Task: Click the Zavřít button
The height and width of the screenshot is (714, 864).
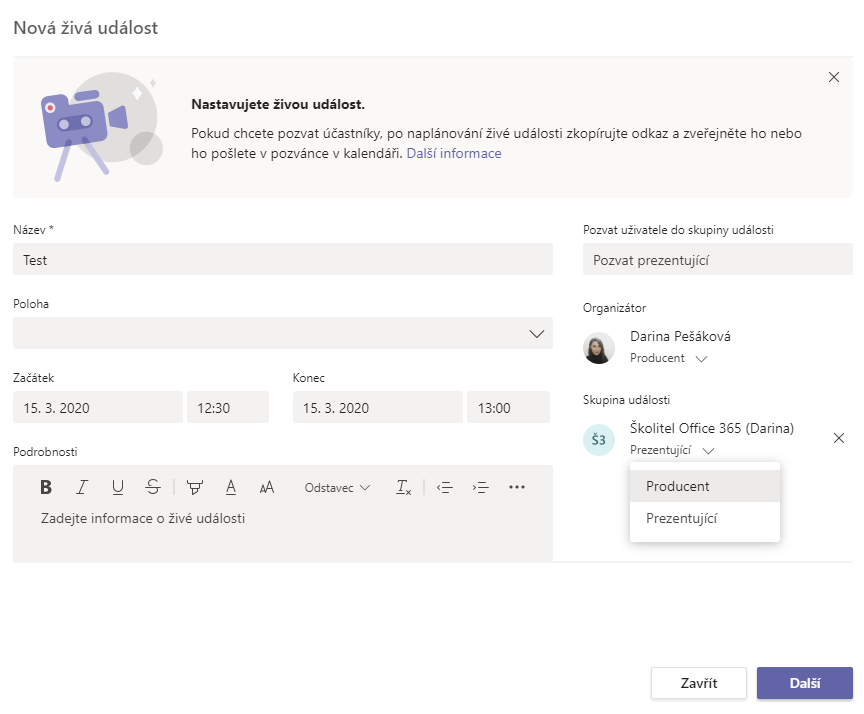Action: tap(699, 683)
